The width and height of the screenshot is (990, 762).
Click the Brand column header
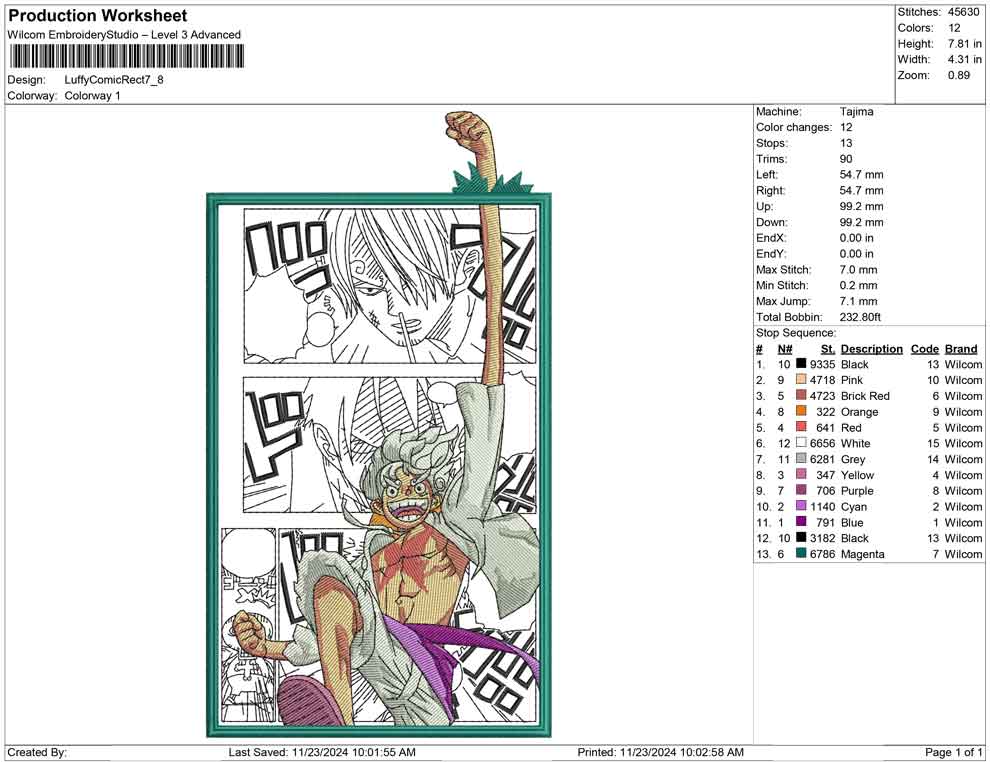(961, 348)
